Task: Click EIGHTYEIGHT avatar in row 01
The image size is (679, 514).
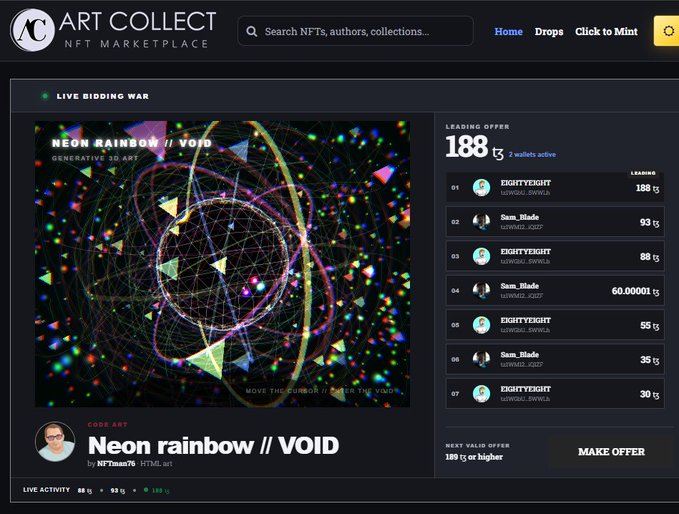Action: tap(482, 187)
